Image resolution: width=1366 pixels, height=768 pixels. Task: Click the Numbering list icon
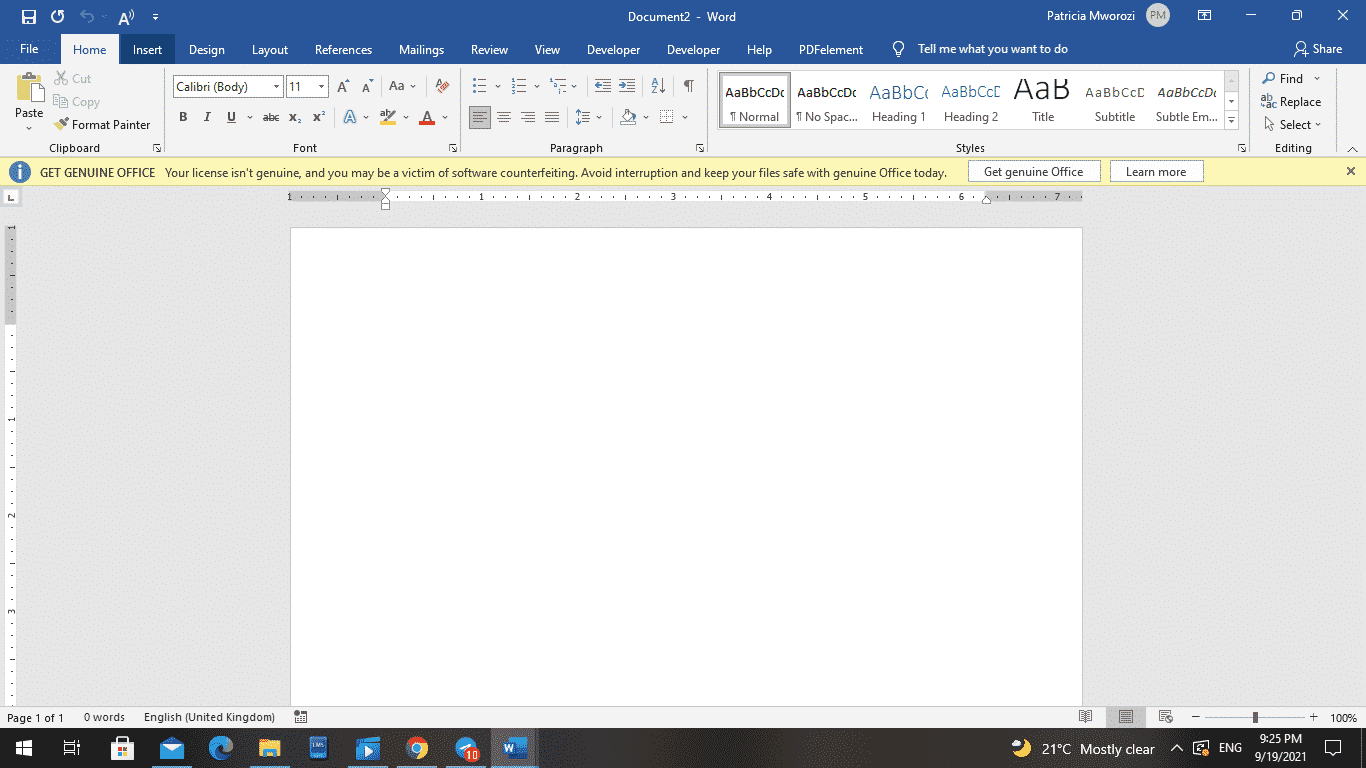coord(519,86)
